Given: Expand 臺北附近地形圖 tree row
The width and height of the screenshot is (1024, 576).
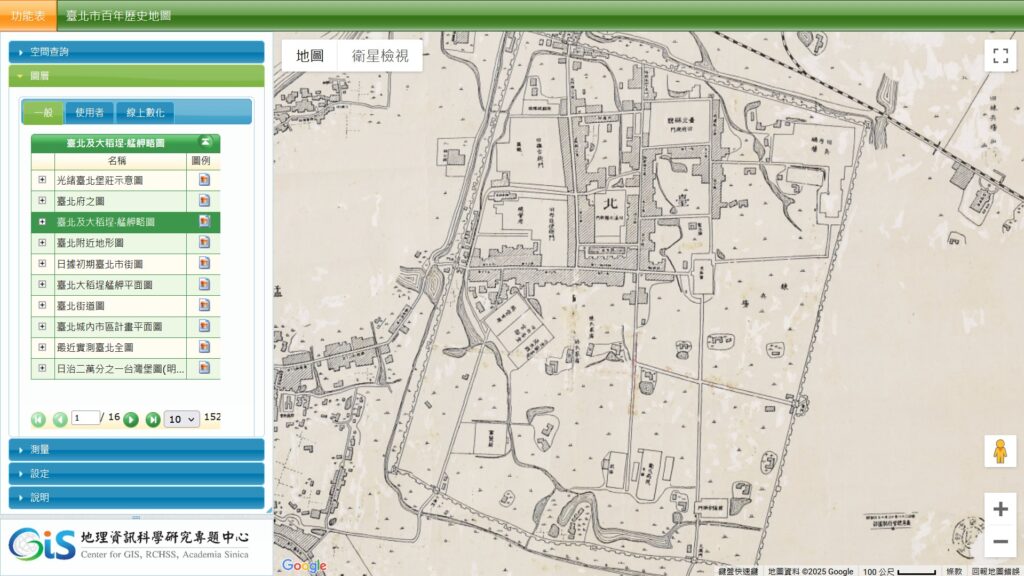Looking at the screenshot, I should 42,242.
